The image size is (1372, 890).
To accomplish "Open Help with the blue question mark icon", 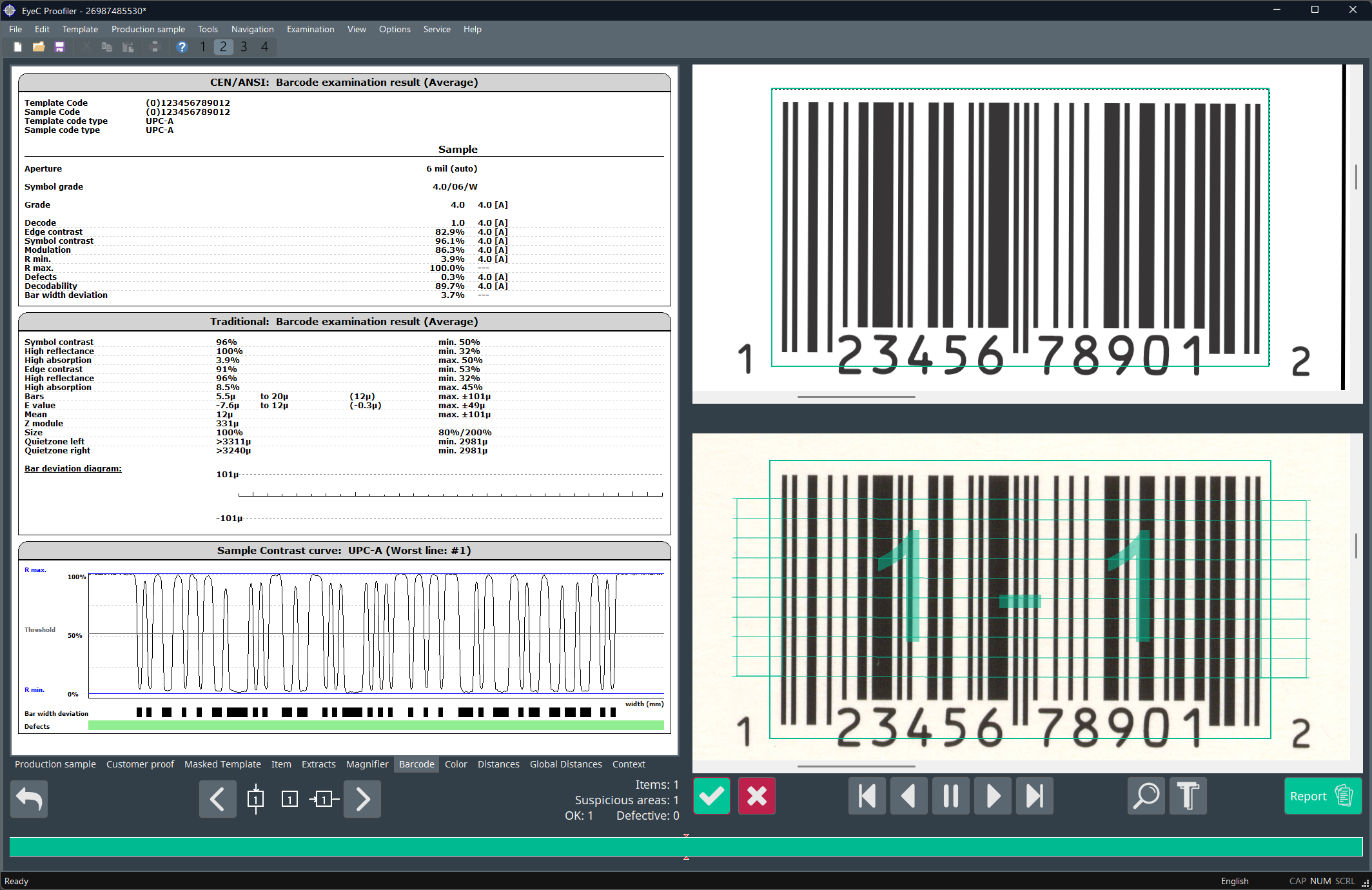I will point(182,47).
